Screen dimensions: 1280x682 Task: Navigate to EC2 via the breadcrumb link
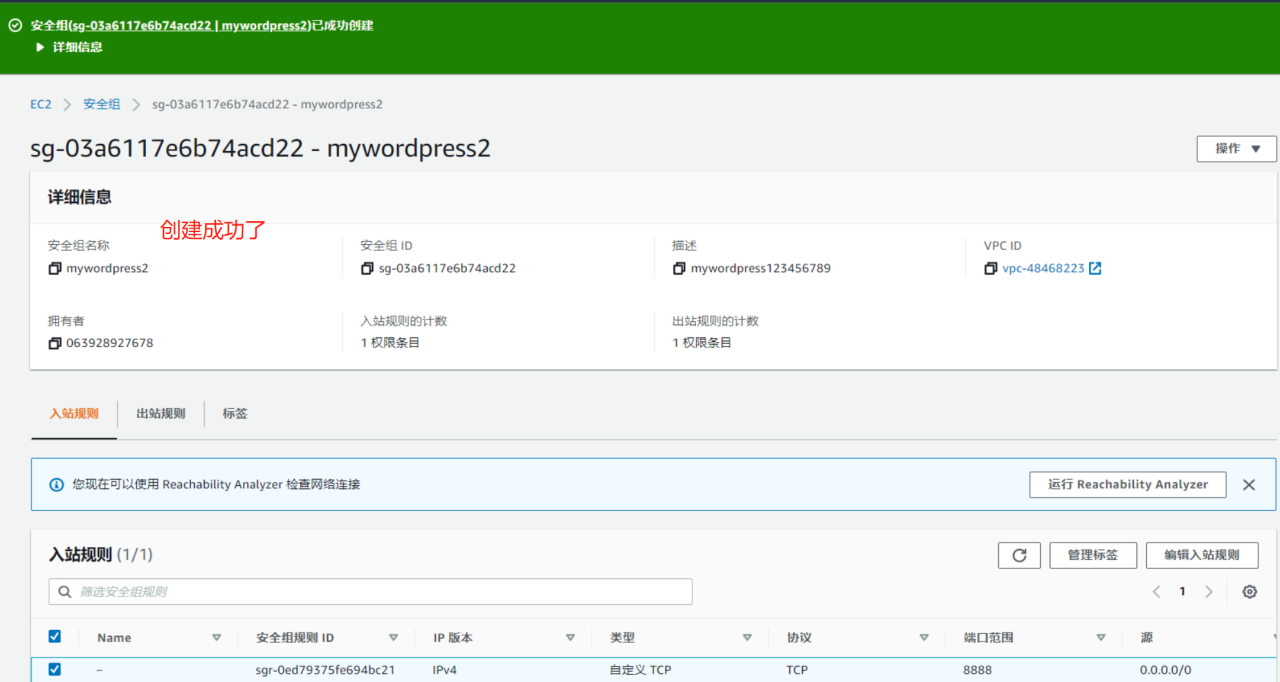point(40,104)
